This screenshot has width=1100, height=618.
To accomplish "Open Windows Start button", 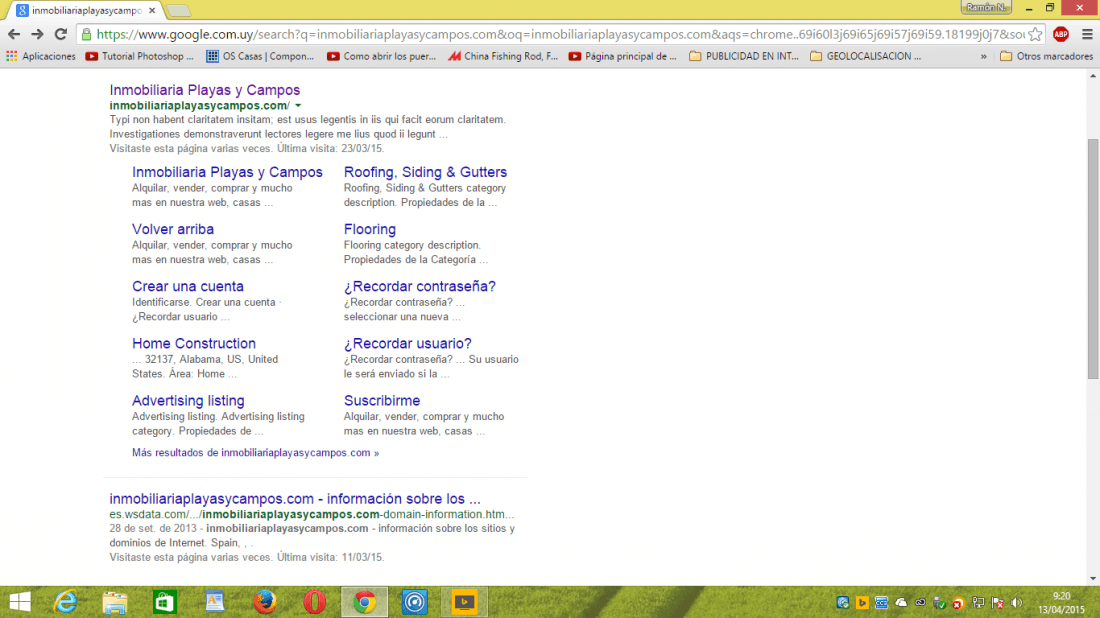I will click(x=20, y=603).
